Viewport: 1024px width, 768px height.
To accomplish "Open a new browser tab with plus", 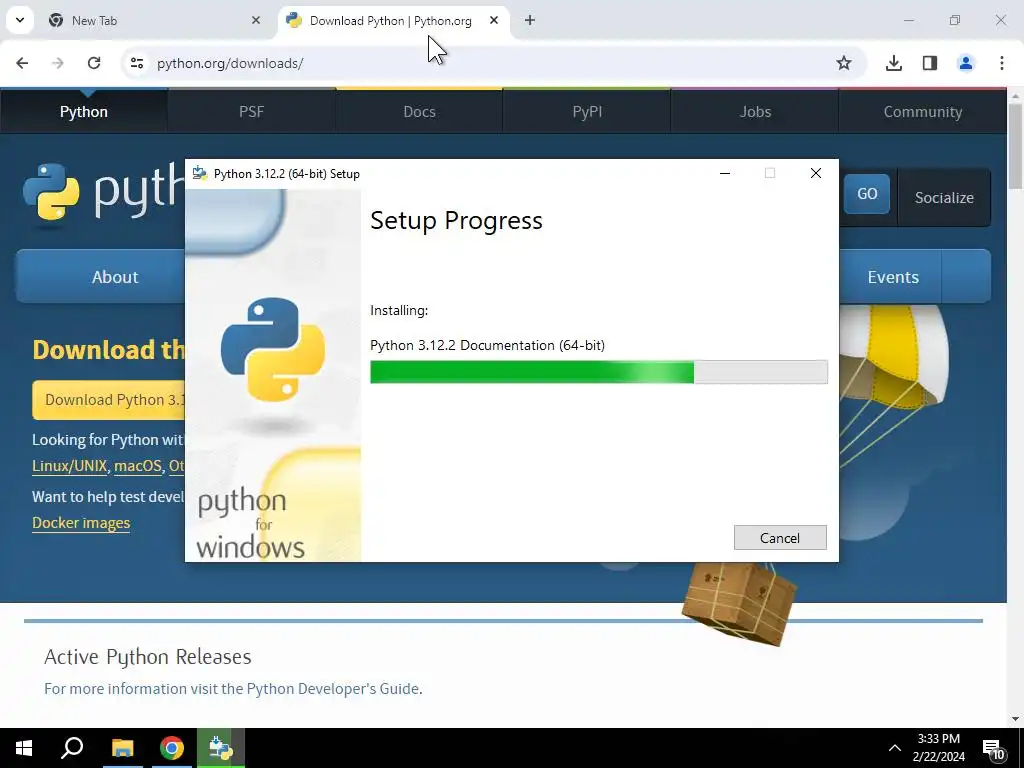I will (530, 20).
